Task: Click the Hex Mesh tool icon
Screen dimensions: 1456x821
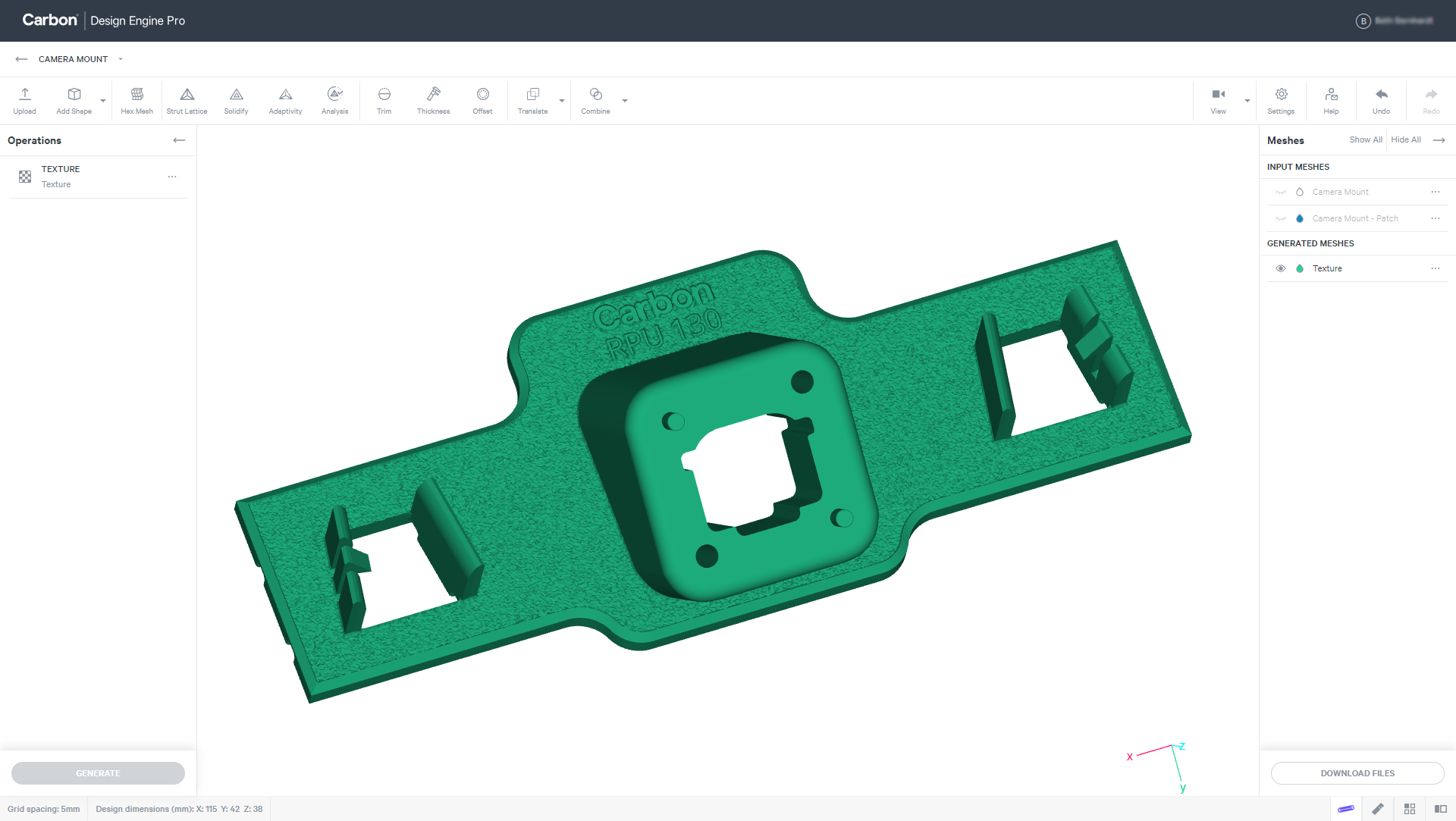Action: coord(136,95)
